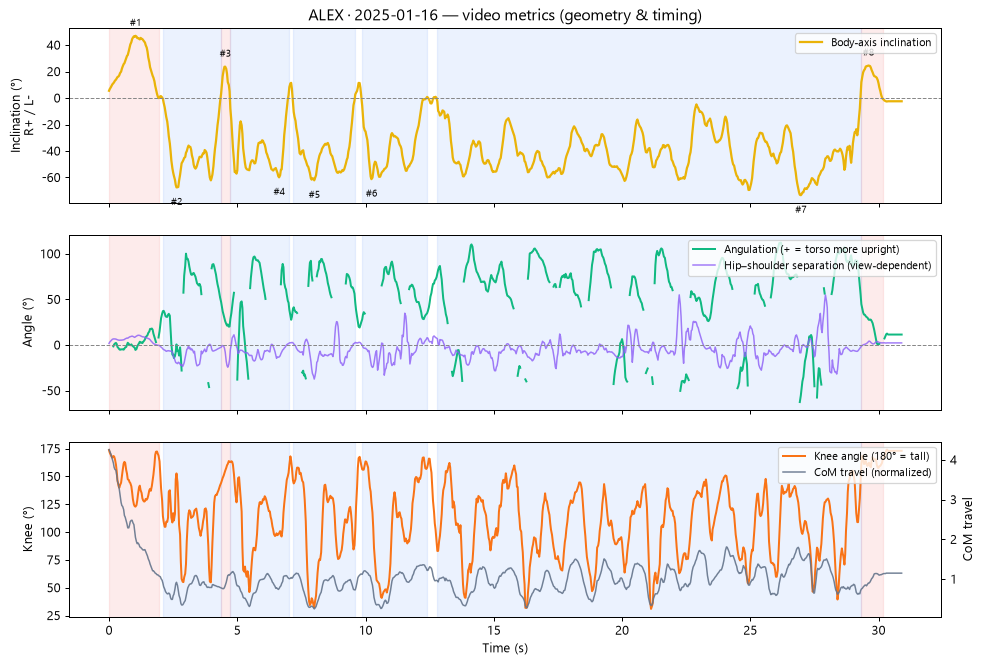Screen dimensions: 983x664
Task: Click the gray CoM travel legend line sample
Action: point(794,473)
